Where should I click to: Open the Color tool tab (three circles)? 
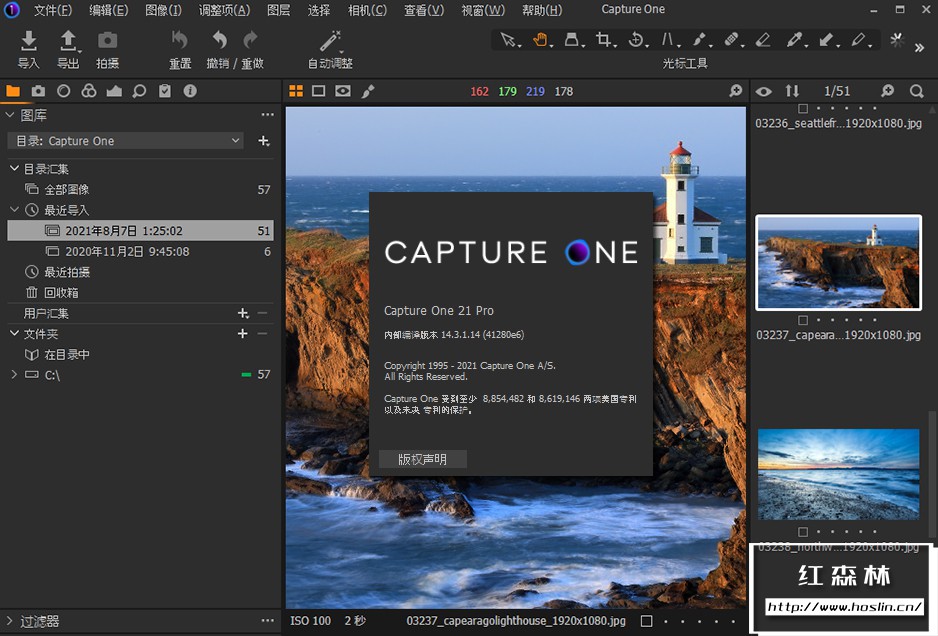[x=89, y=91]
